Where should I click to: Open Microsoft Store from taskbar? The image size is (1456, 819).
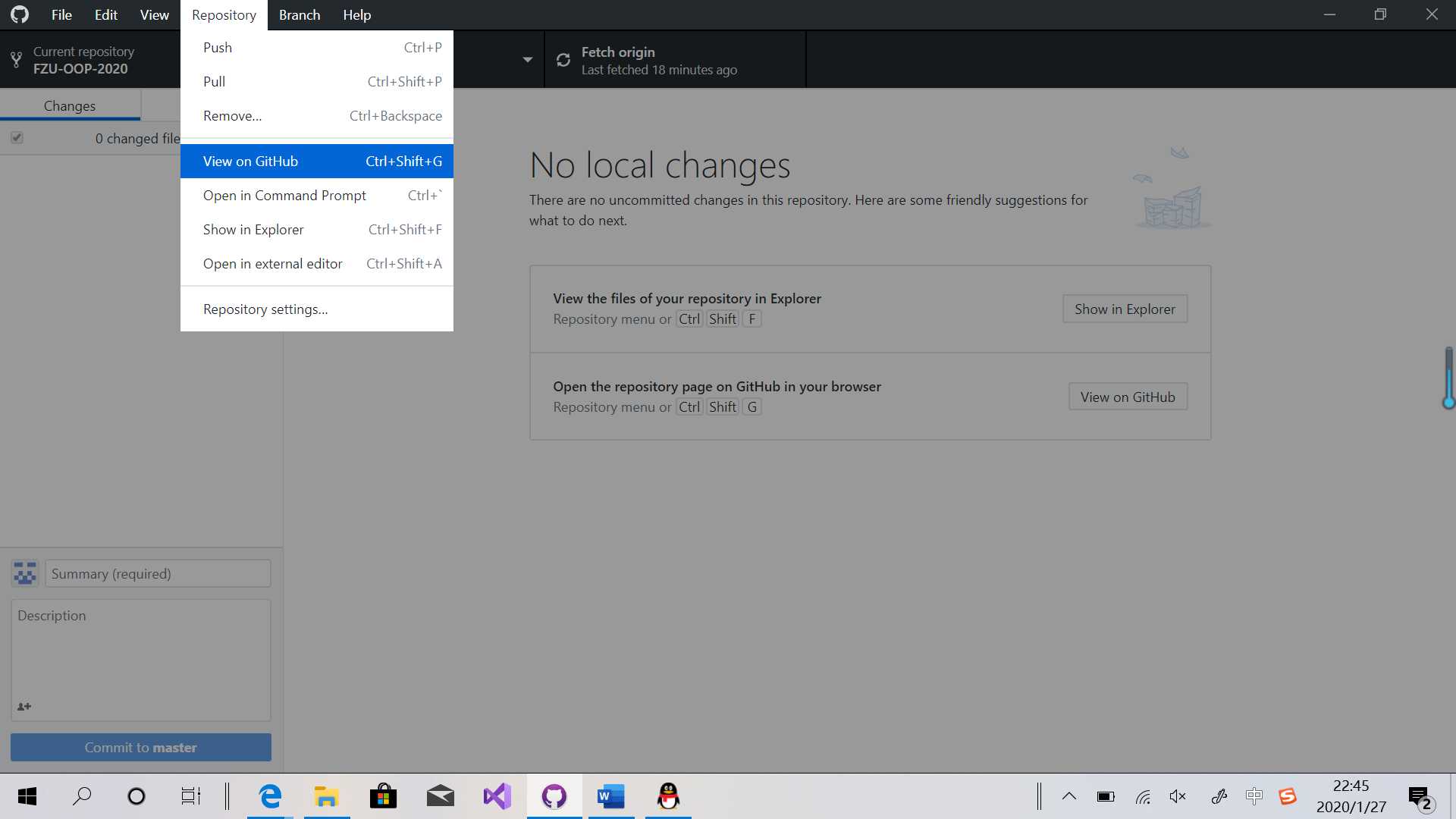coord(384,796)
